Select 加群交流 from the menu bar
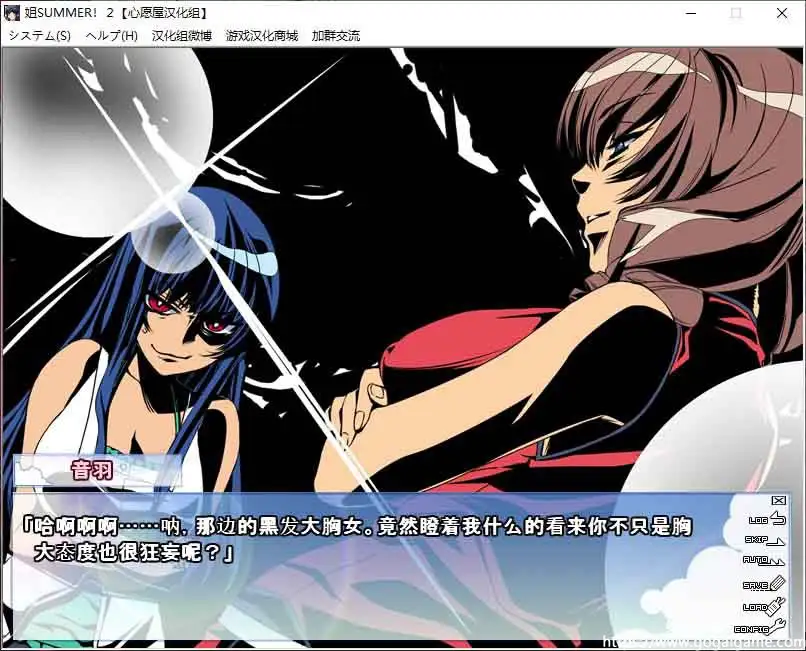 pos(337,34)
